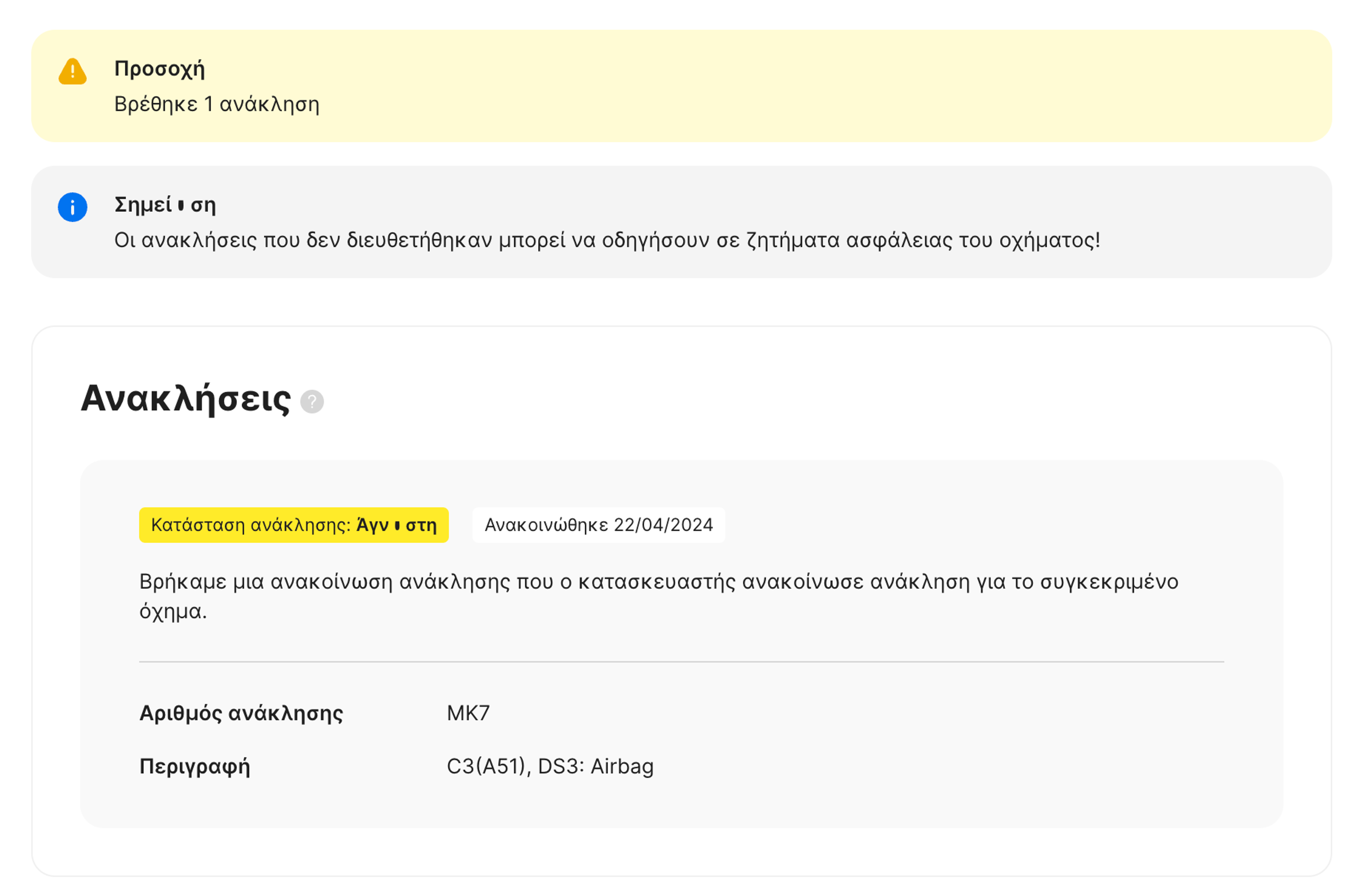The height and width of the screenshot is (896, 1369).
Task: Click the Ανακλήσεις section heading
Action: 186,399
